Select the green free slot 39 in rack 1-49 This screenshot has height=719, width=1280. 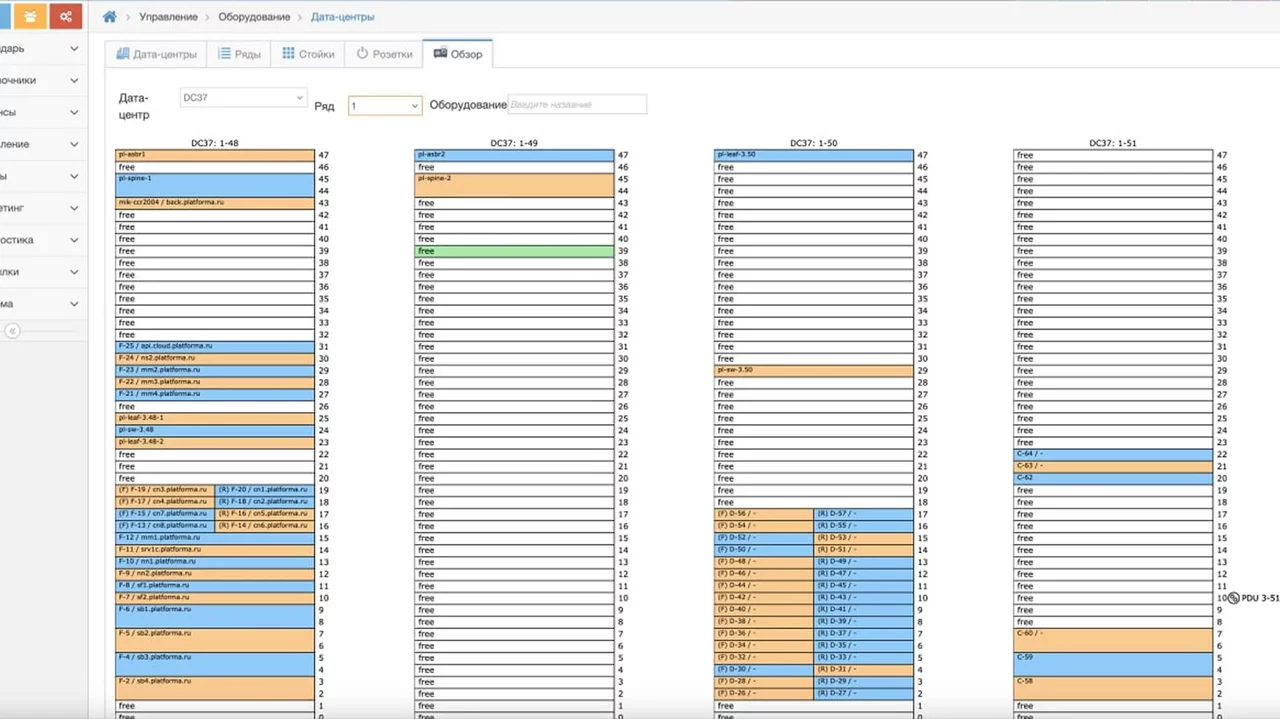click(514, 251)
